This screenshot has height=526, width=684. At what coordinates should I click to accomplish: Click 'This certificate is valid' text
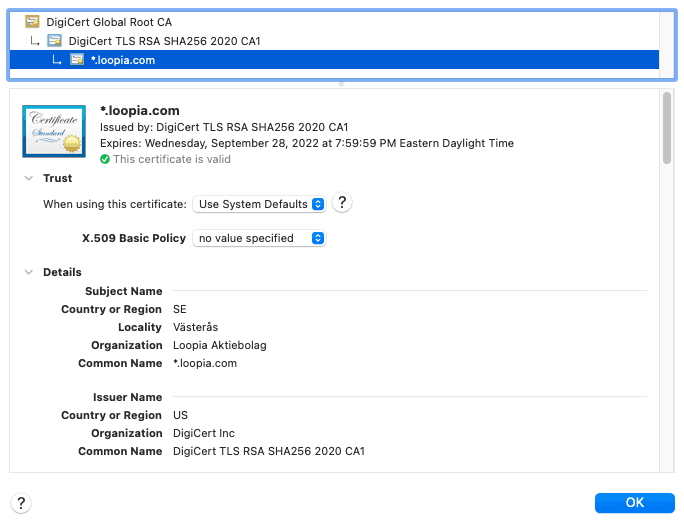(172, 159)
